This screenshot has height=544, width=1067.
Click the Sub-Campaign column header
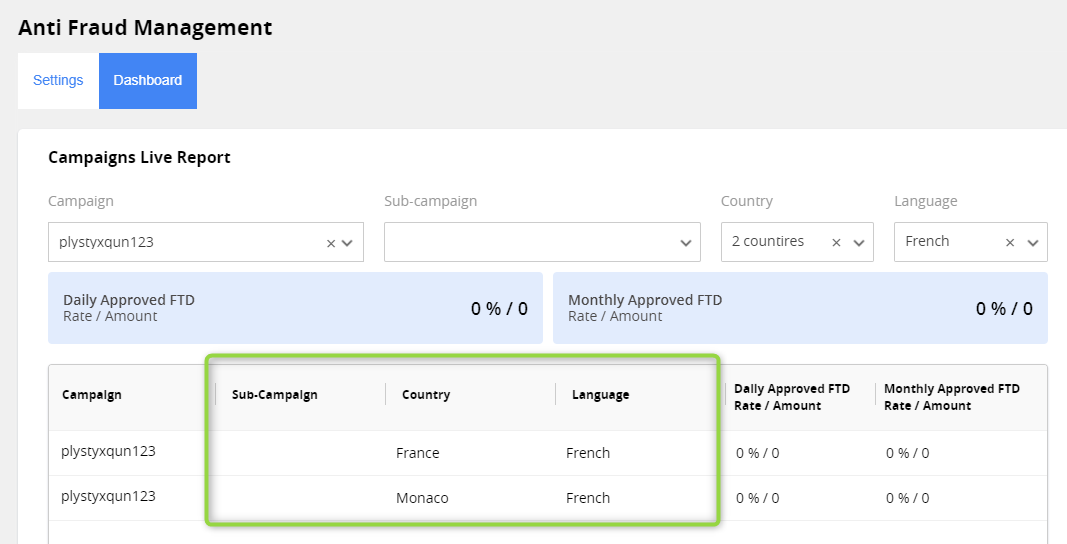pos(275,395)
